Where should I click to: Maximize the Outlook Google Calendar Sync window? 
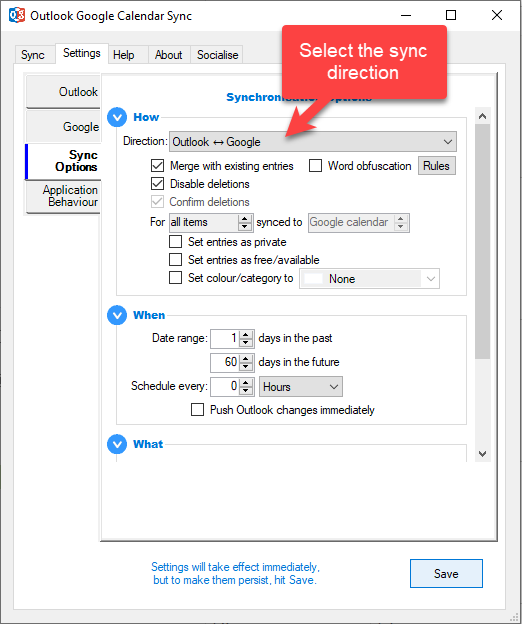451,16
